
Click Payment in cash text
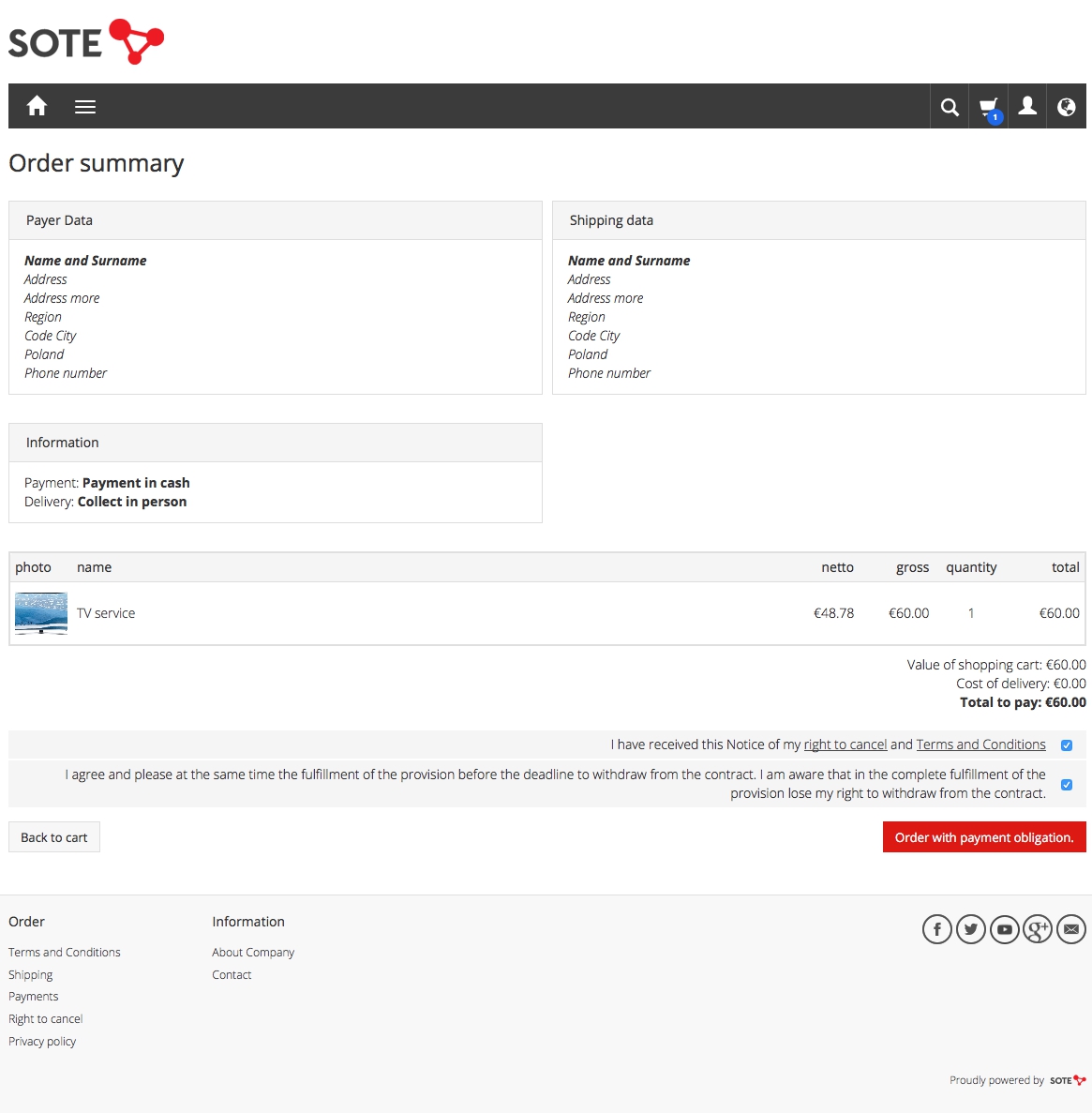coord(136,483)
